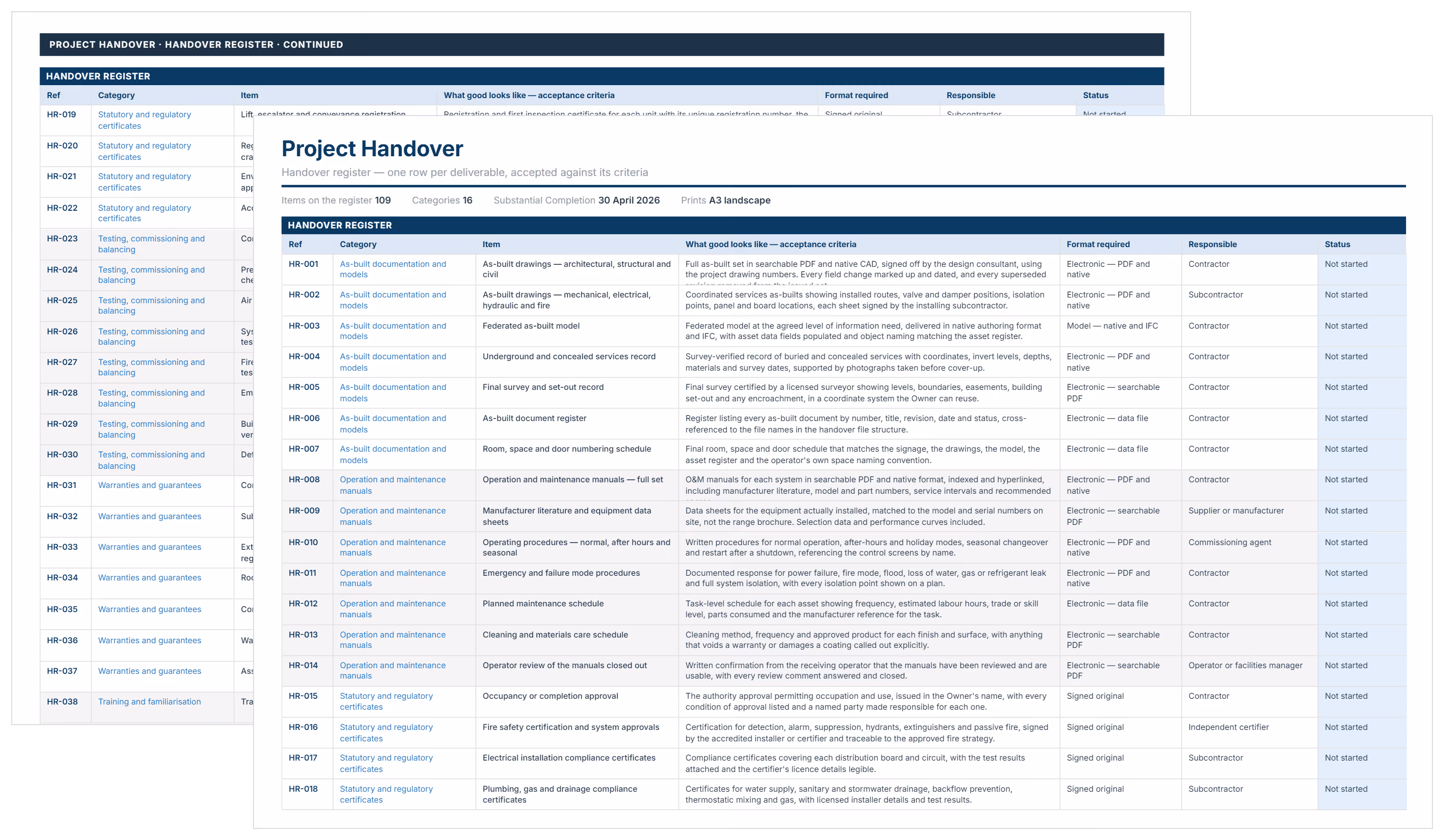Viewport: 1444px width, 840px height.
Task: Select 'Independent certifier' responsible cell
Action: pos(1249,733)
